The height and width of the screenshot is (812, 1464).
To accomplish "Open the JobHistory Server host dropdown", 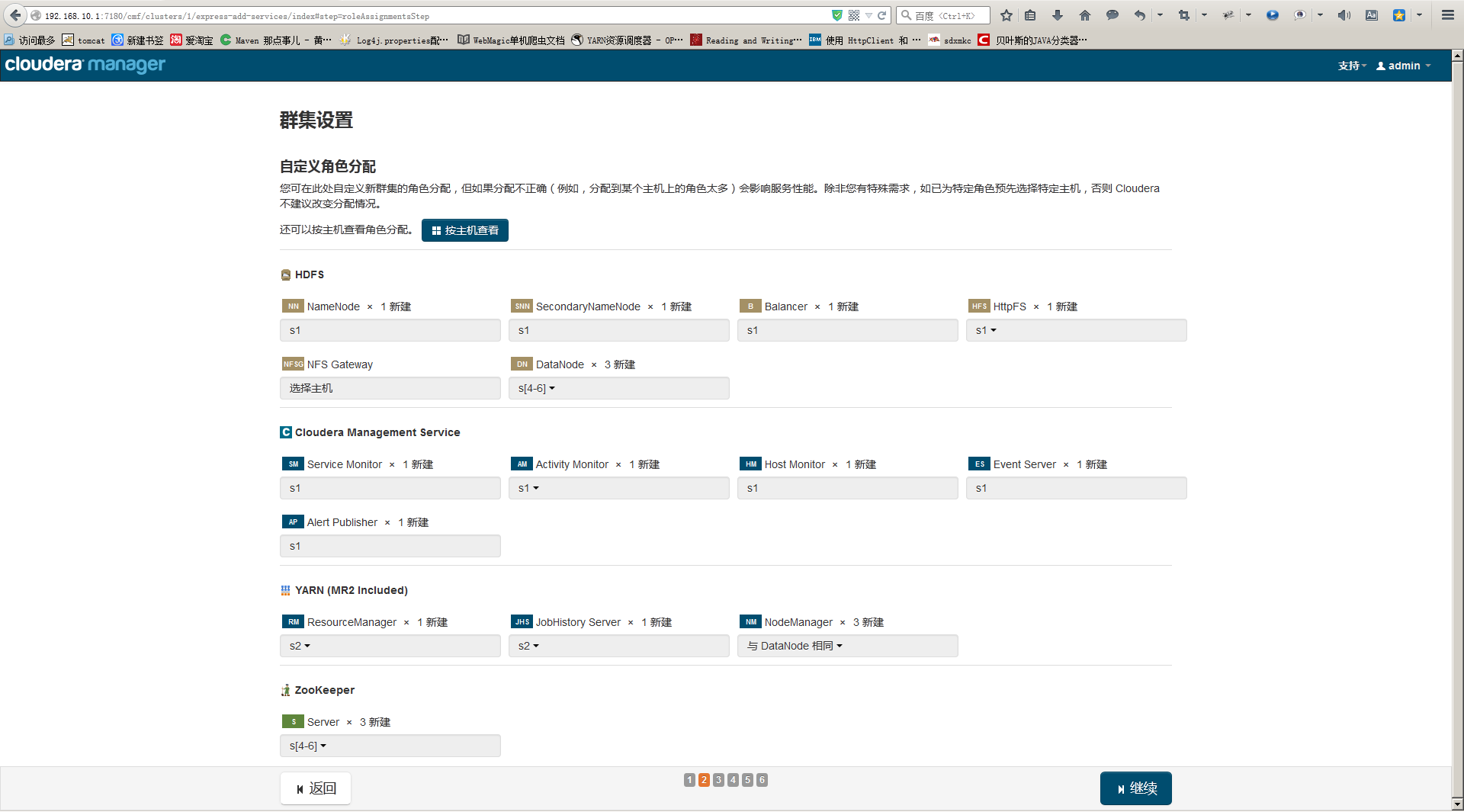I will (618, 646).
